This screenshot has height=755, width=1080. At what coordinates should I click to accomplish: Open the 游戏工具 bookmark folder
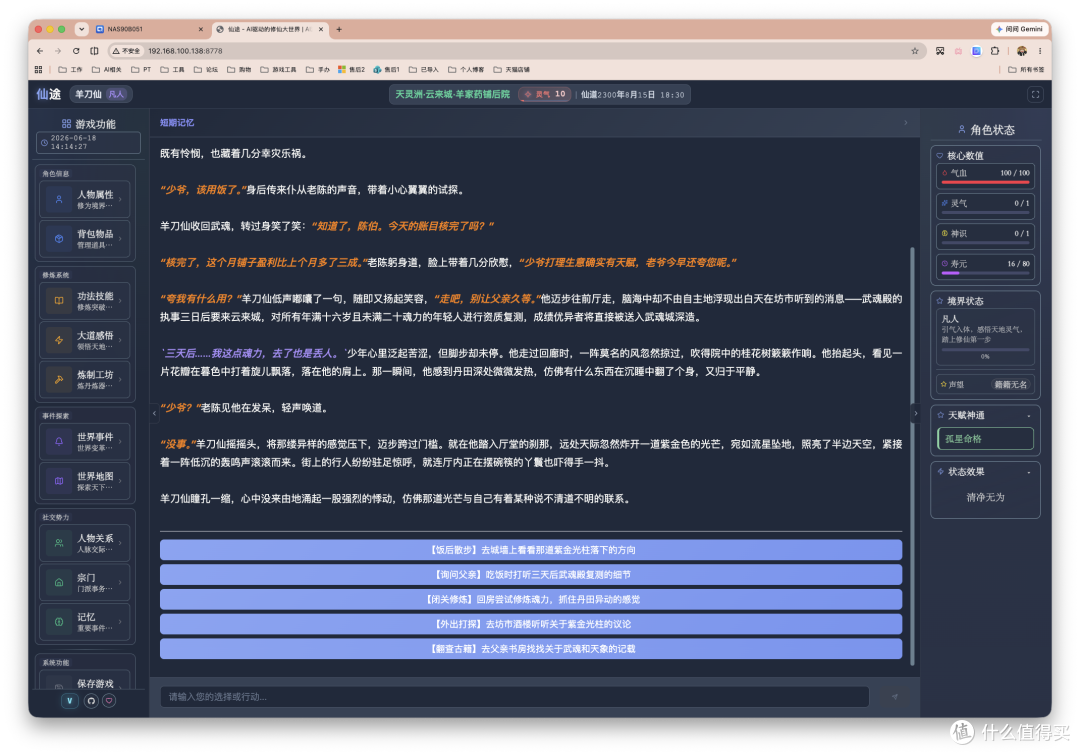[278, 70]
